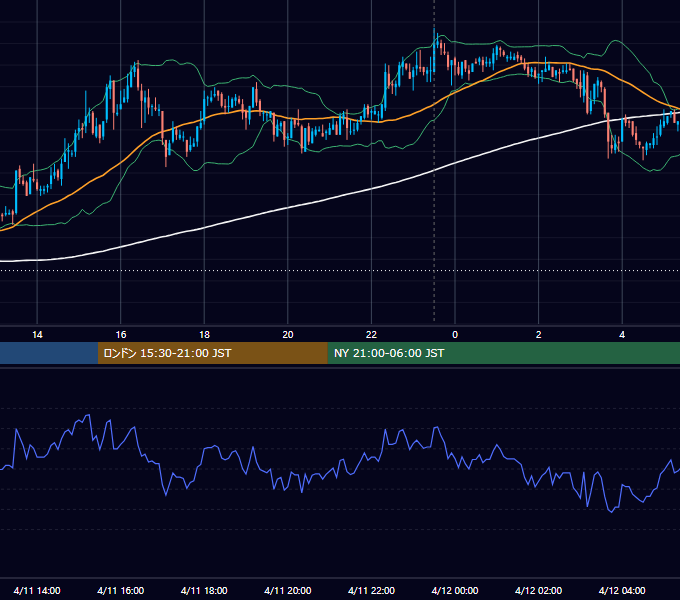Click the 4/11 18:00 time label
The width and height of the screenshot is (680, 600).
(x=204, y=590)
